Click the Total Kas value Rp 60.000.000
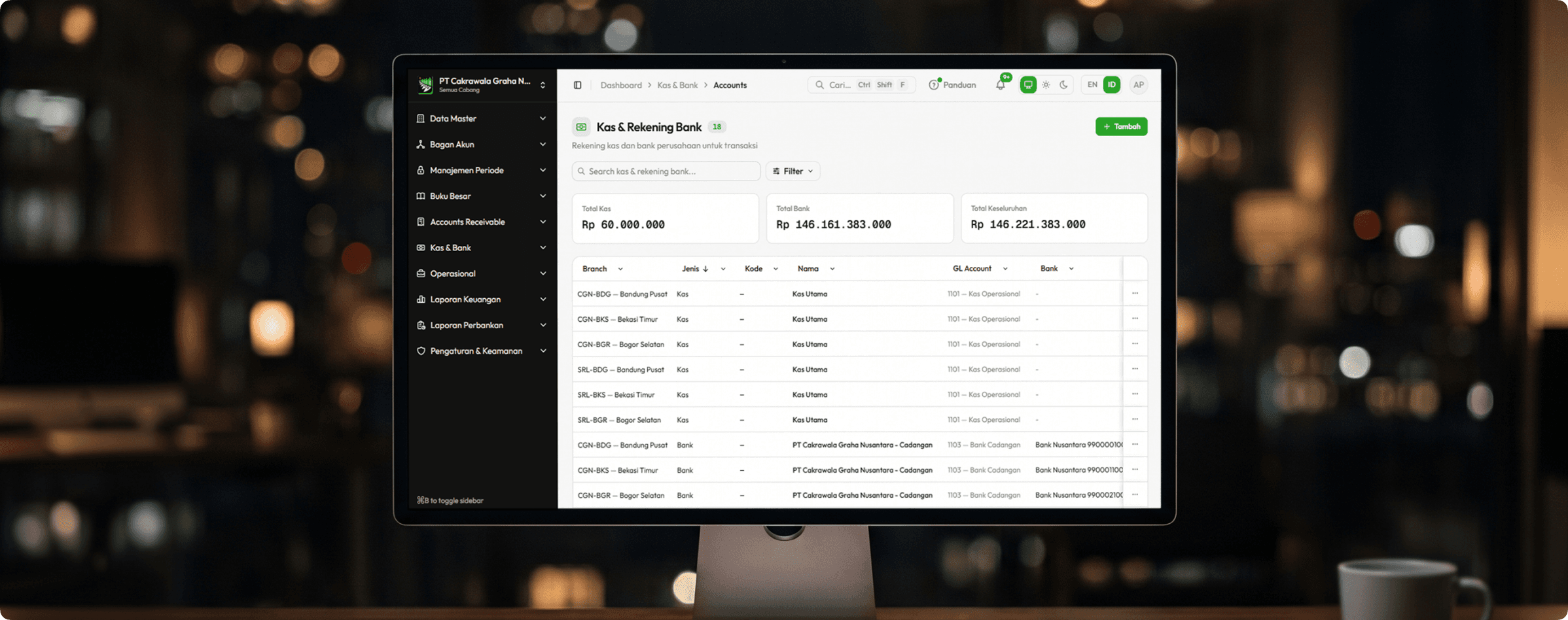This screenshot has width=1568, height=620. pos(623,225)
